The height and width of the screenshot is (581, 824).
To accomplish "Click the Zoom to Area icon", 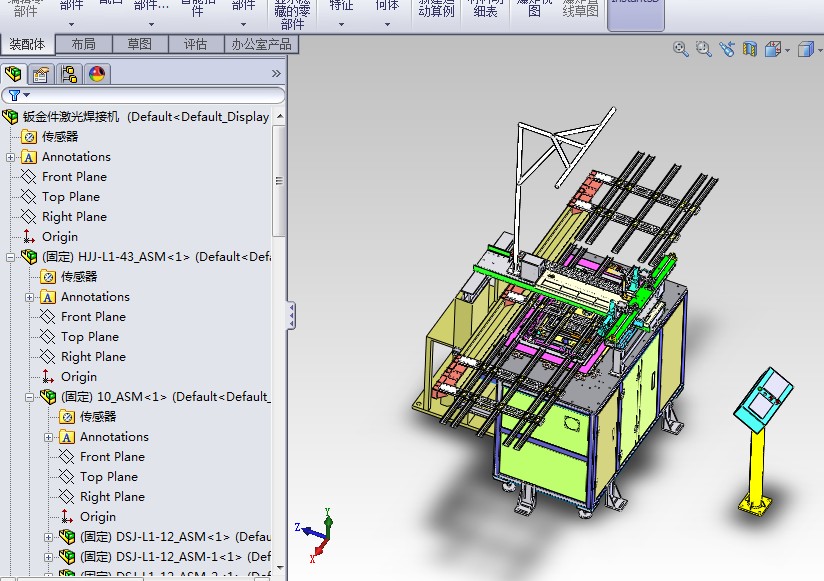I will pos(703,49).
